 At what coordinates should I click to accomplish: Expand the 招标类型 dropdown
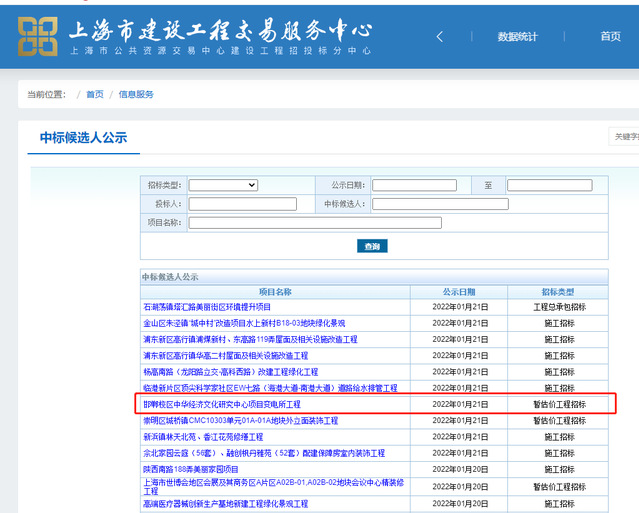(223, 185)
